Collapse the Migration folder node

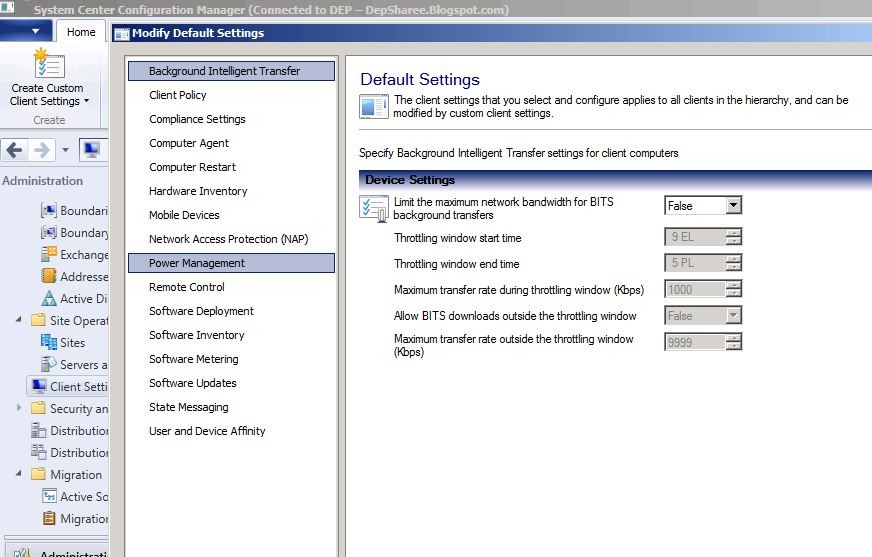19,474
